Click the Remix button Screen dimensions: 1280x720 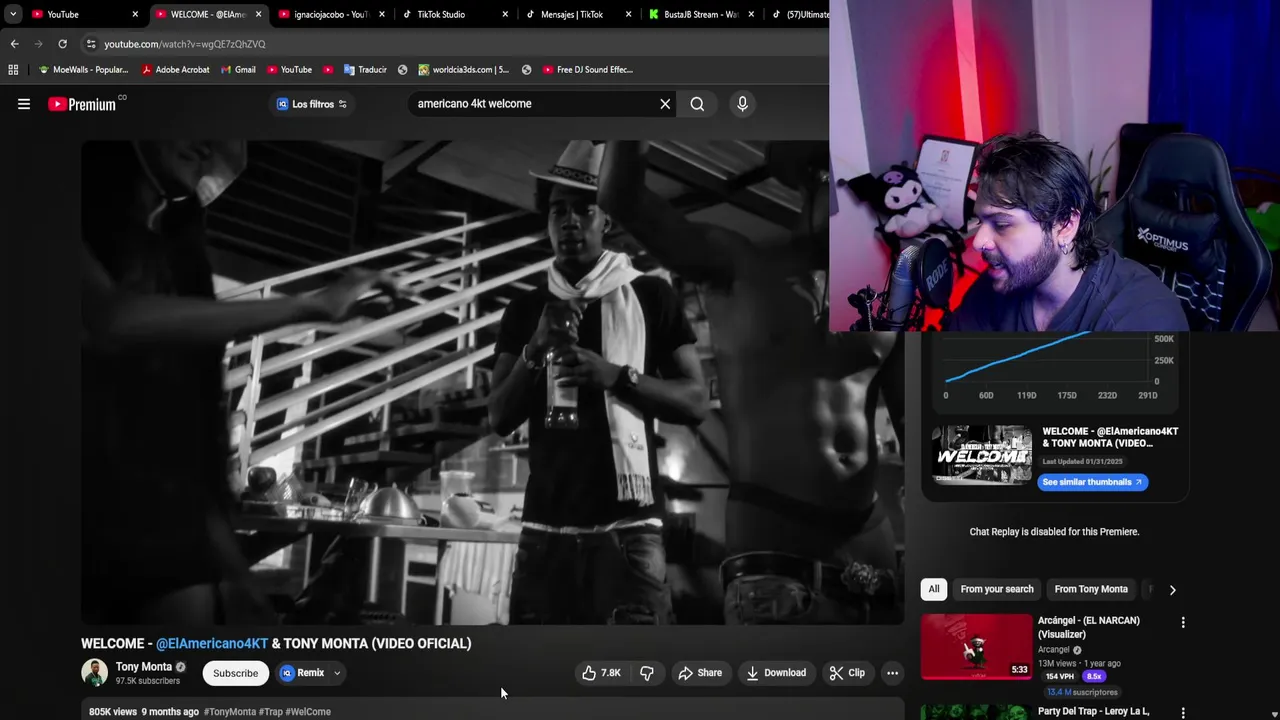point(303,673)
